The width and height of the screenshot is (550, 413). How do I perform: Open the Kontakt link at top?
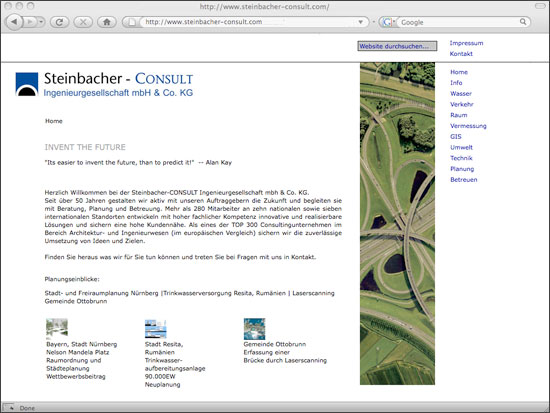(461, 54)
